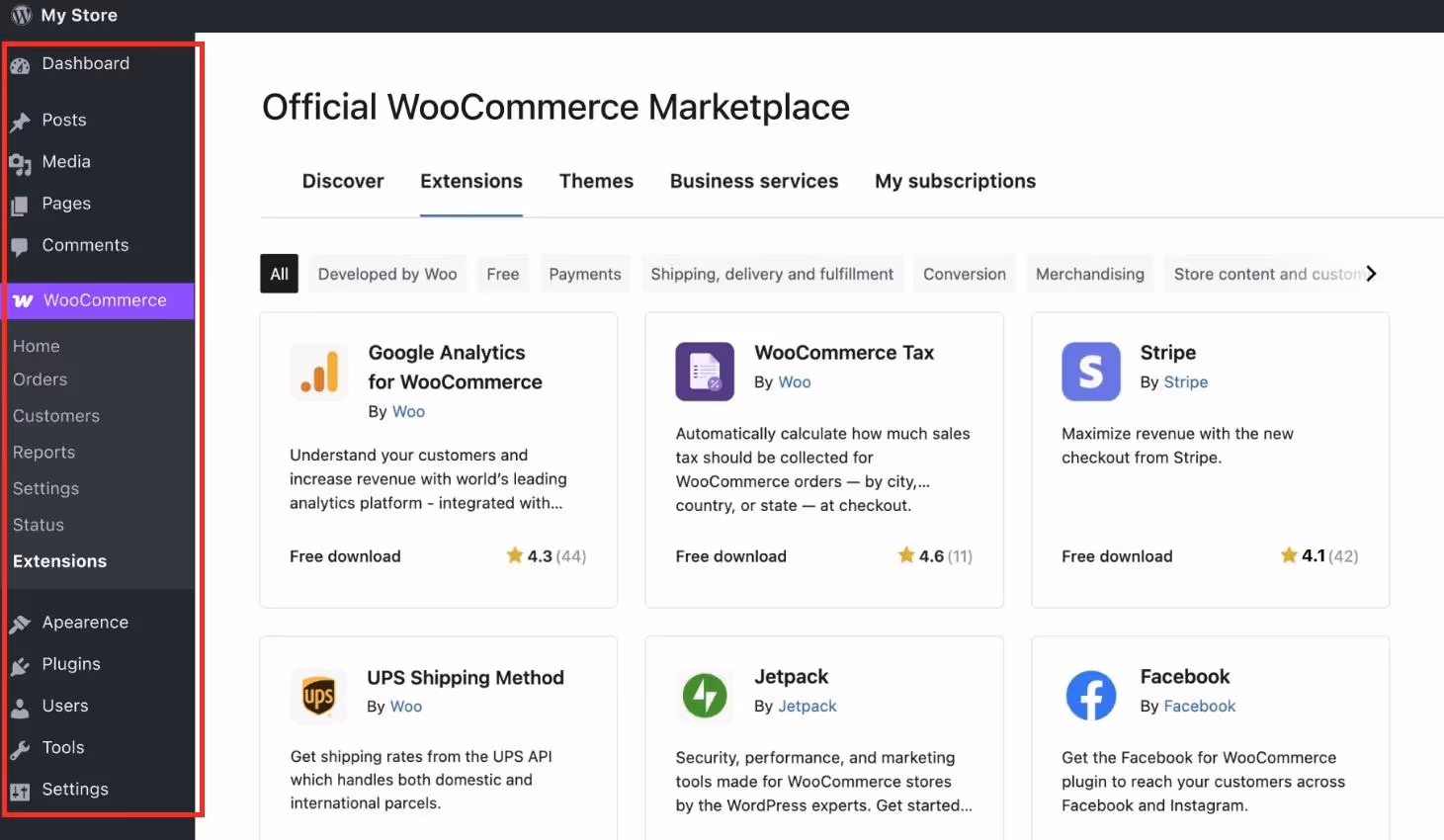Click Woo vendor link under UPS Shipping Method
This screenshot has height=840, width=1444.
click(x=406, y=706)
